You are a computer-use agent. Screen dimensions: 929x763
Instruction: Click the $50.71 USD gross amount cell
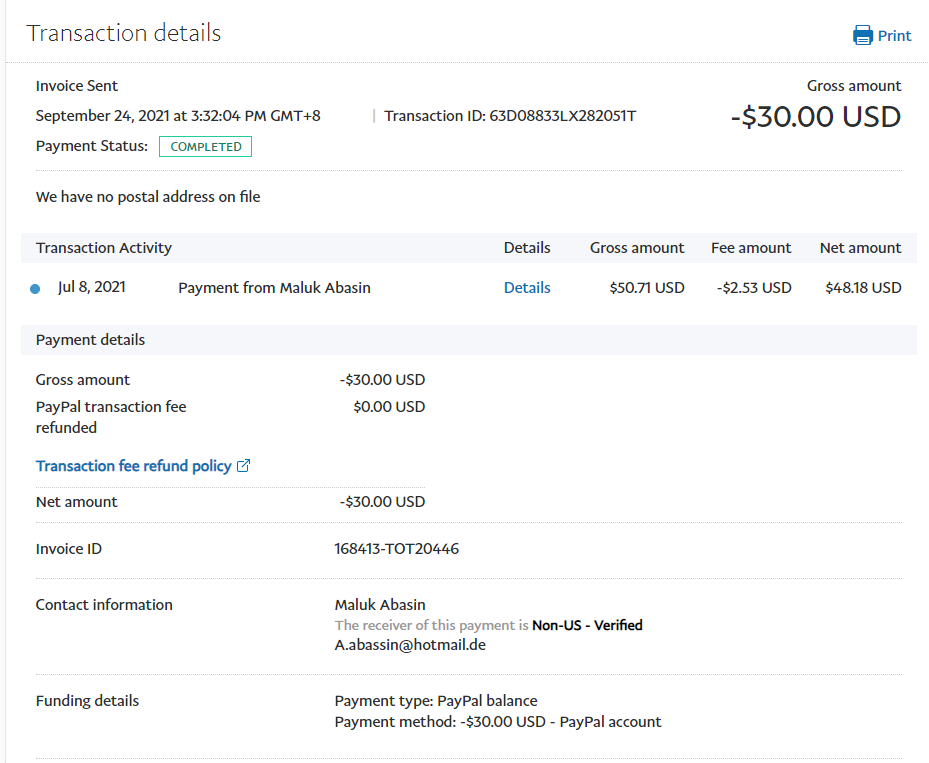[646, 288]
